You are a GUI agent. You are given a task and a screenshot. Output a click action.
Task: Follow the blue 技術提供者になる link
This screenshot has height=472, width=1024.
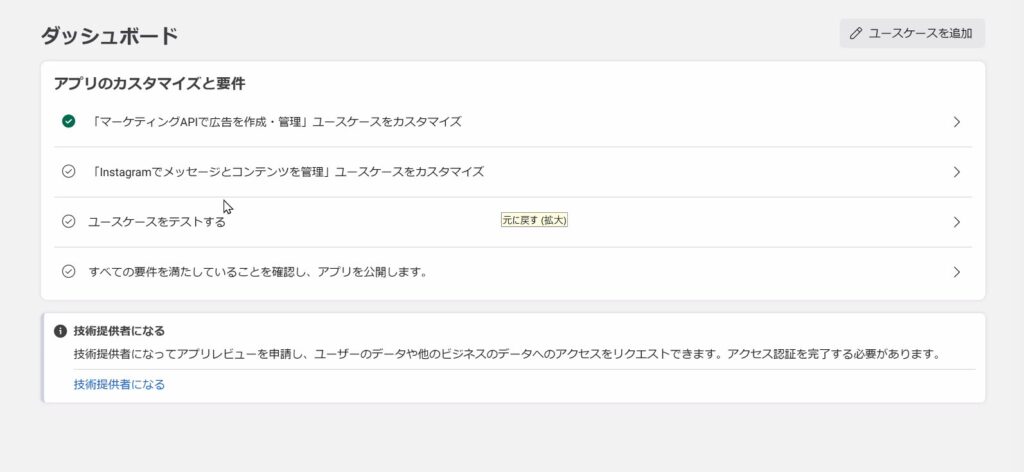click(119, 384)
